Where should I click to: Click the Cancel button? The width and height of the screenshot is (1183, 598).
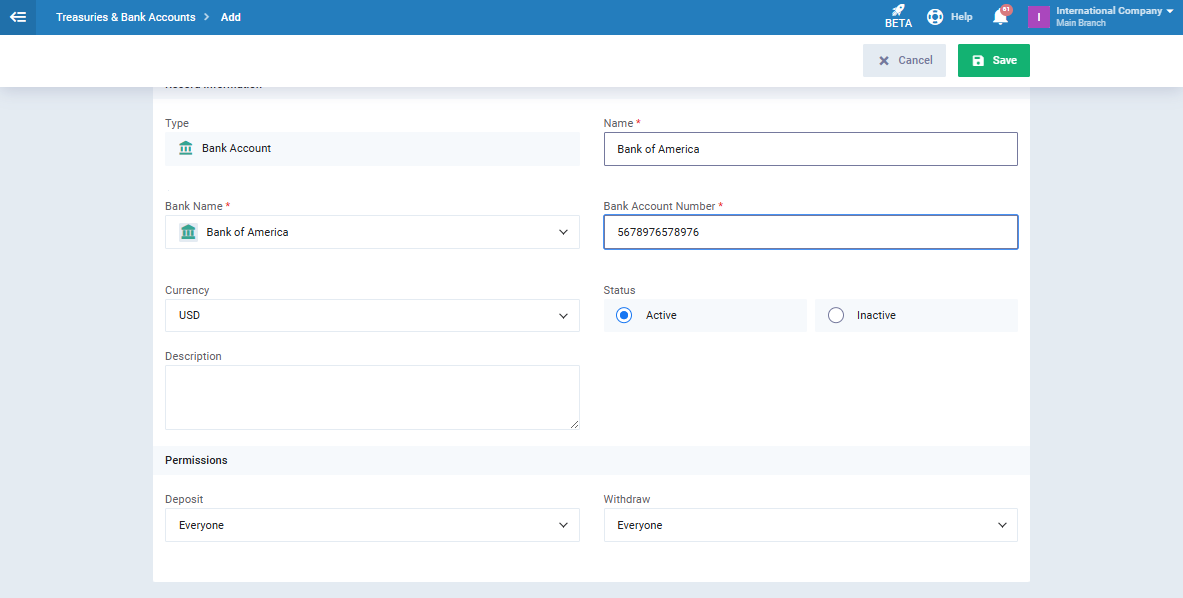pyautogui.click(x=904, y=60)
